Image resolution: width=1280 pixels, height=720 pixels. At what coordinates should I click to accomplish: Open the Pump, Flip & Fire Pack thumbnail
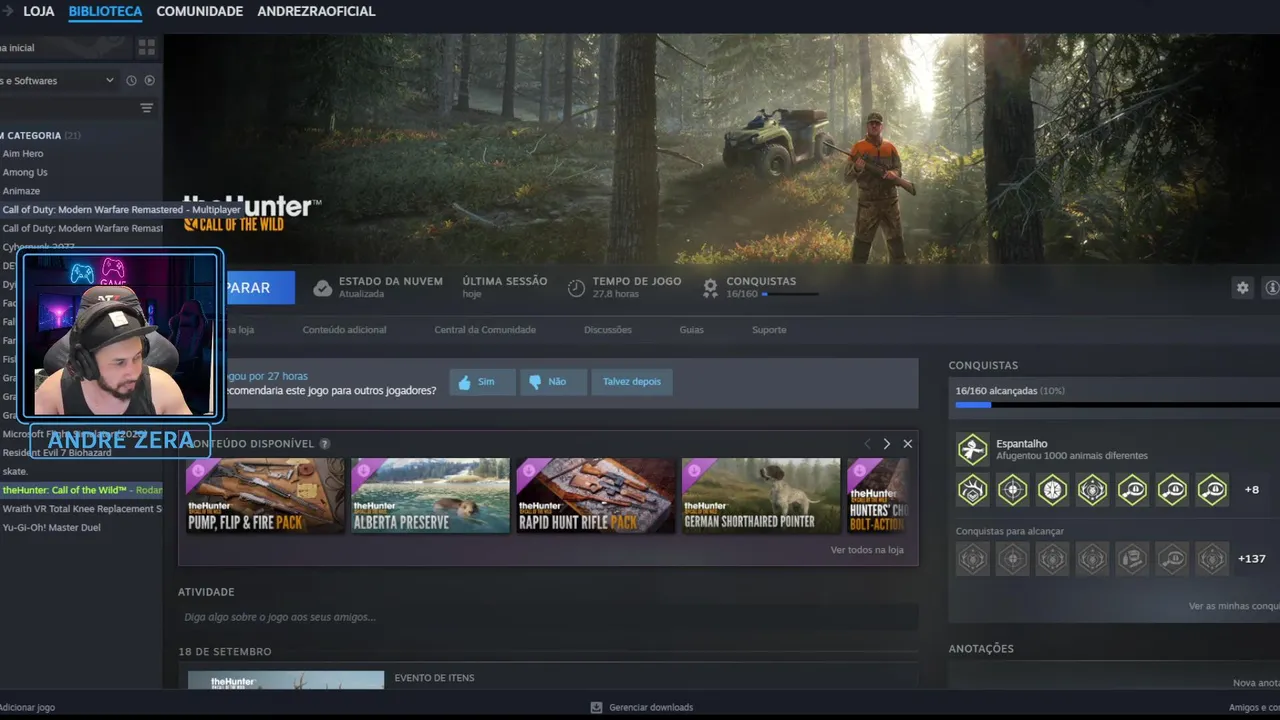tap(265, 495)
